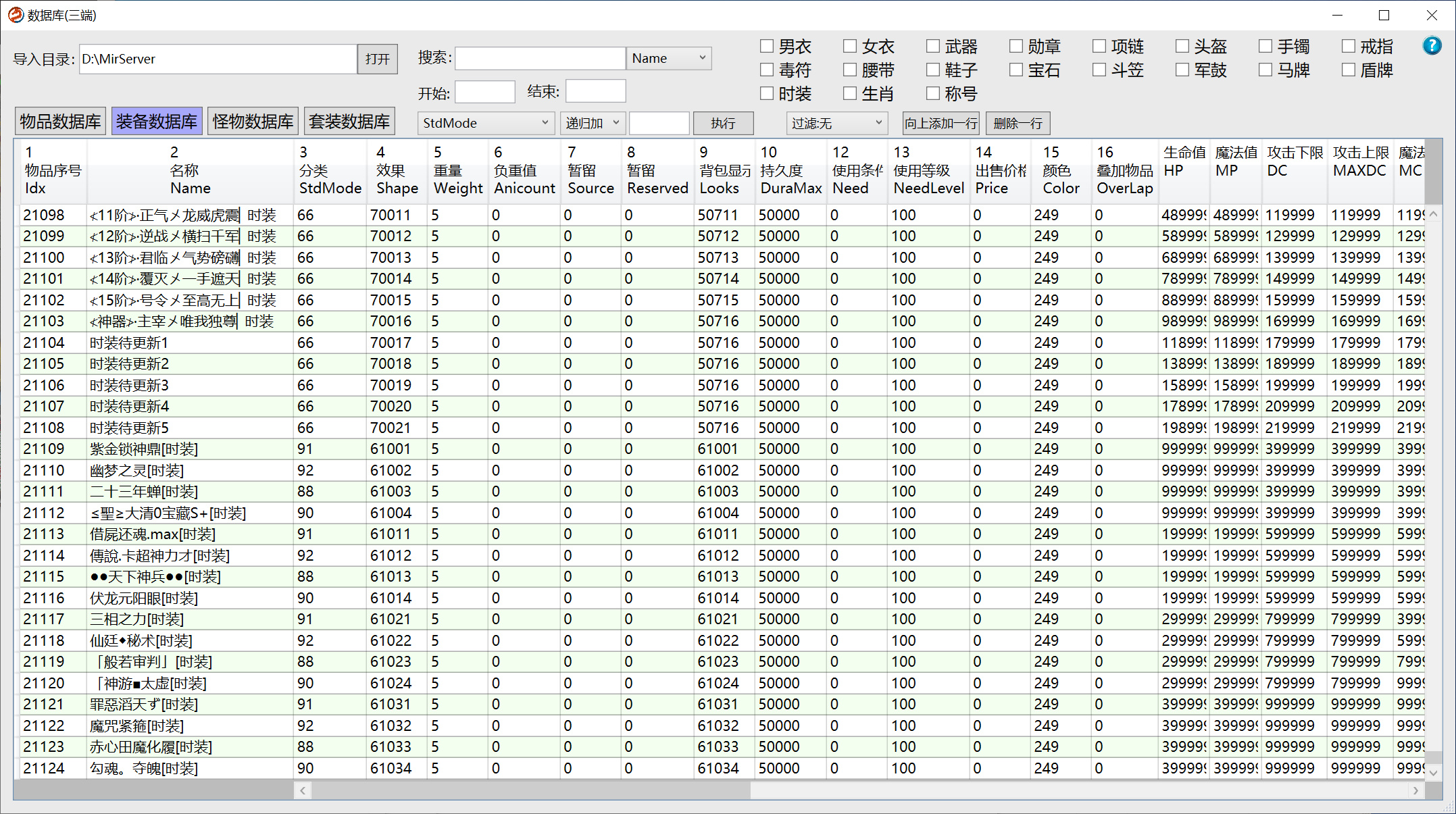The width and height of the screenshot is (1456, 814).
Task: Click the horizontal scrollbar thumb
Action: [x=530, y=790]
